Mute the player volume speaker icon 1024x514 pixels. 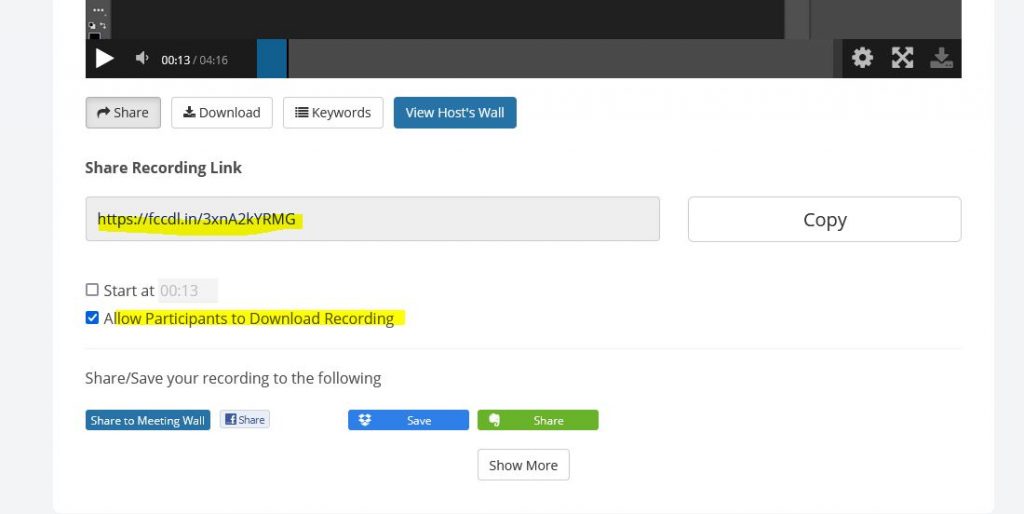pyautogui.click(x=142, y=58)
